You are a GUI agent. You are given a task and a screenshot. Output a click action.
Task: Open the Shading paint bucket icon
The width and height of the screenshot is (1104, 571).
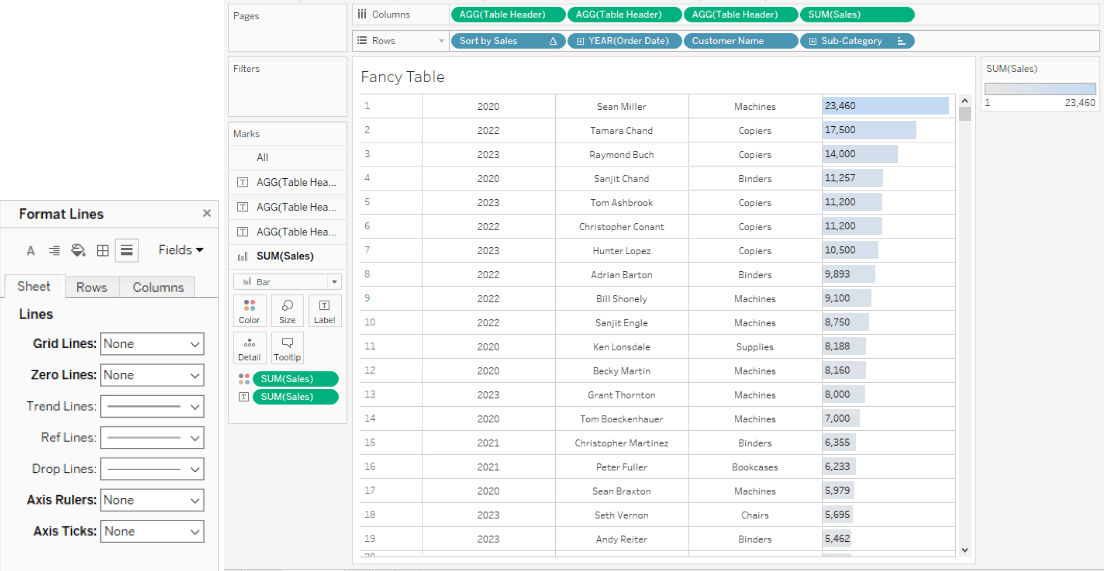point(78,250)
